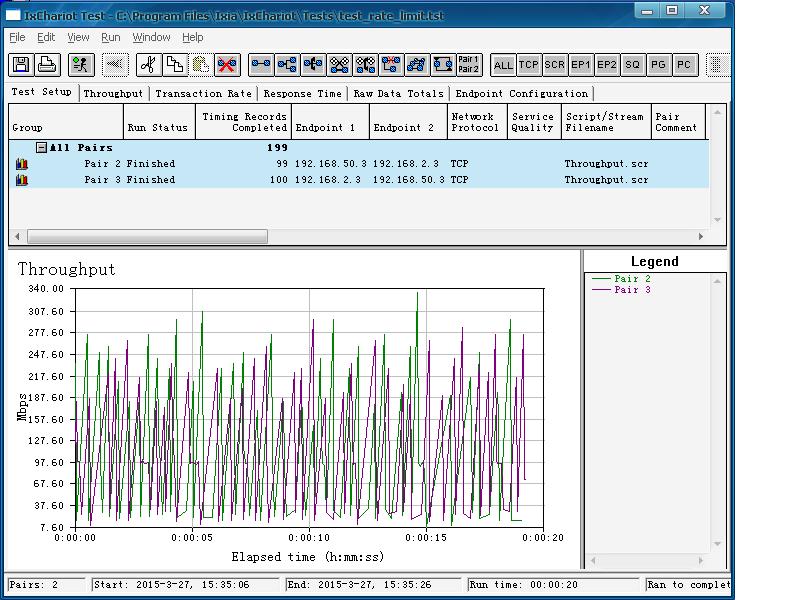Click the Endpoint 2 column header
Screen dimensions: 800x600
pyautogui.click(x=408, y=121)
